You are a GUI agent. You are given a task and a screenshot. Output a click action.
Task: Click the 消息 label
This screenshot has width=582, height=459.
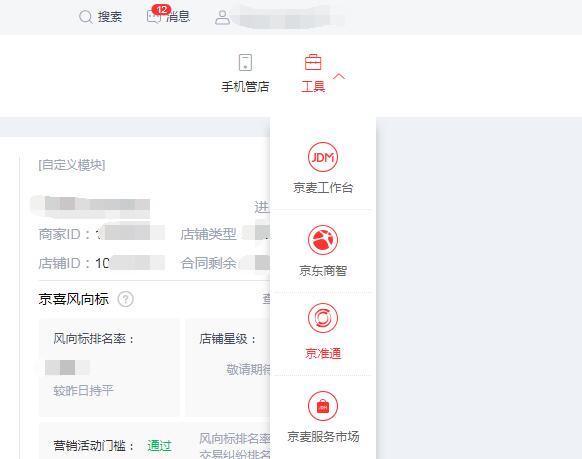(x=179, y=17)
